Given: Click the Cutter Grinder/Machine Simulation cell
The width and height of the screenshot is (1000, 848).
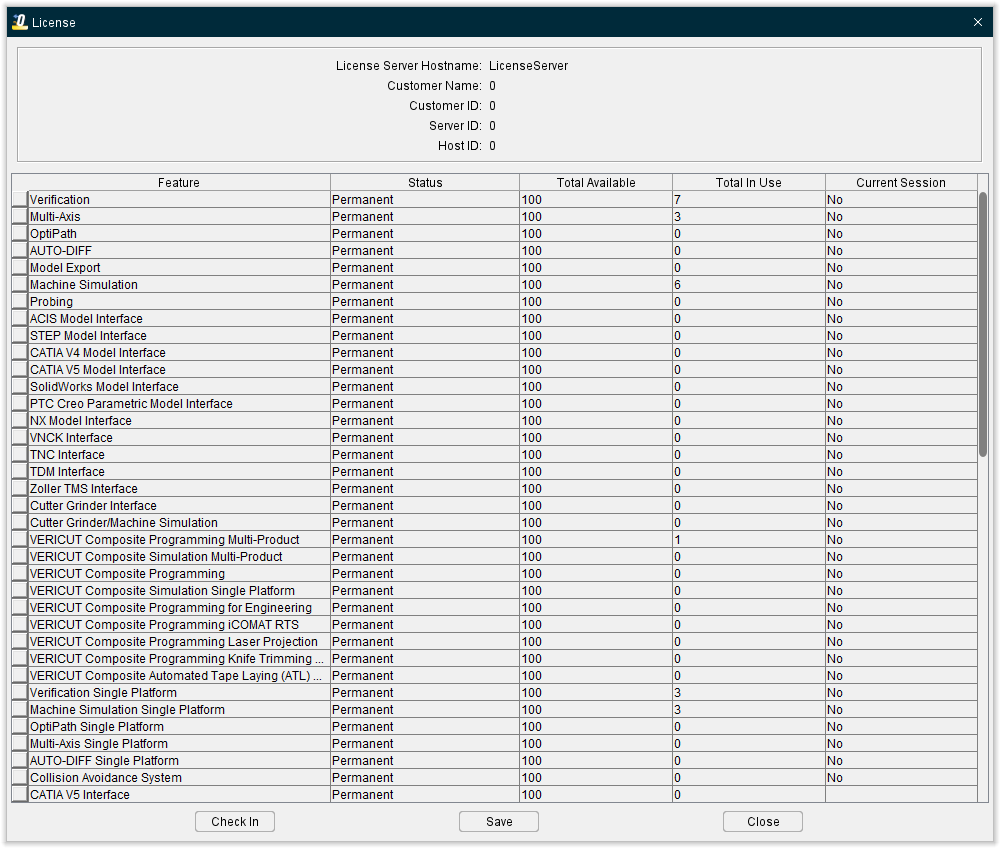Looking at the screenshot, I should click(179, 523).
